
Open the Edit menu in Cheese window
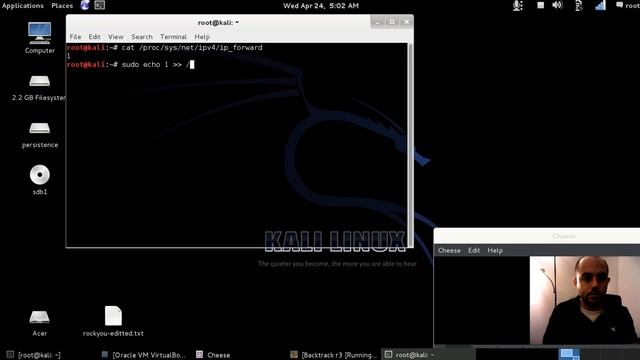pyautogui.click(x=473, y=251)
